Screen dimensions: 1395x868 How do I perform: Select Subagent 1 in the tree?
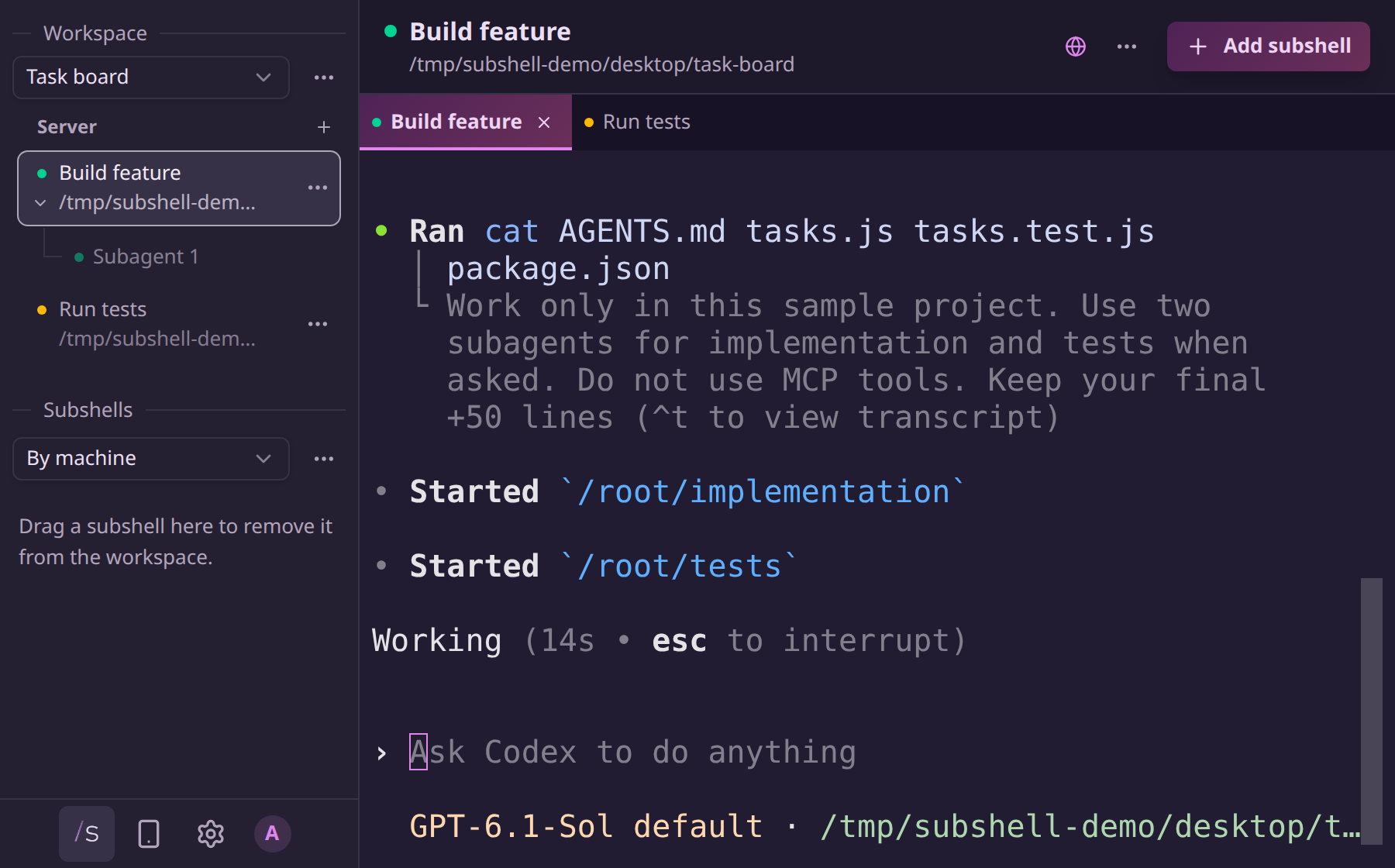146,257
